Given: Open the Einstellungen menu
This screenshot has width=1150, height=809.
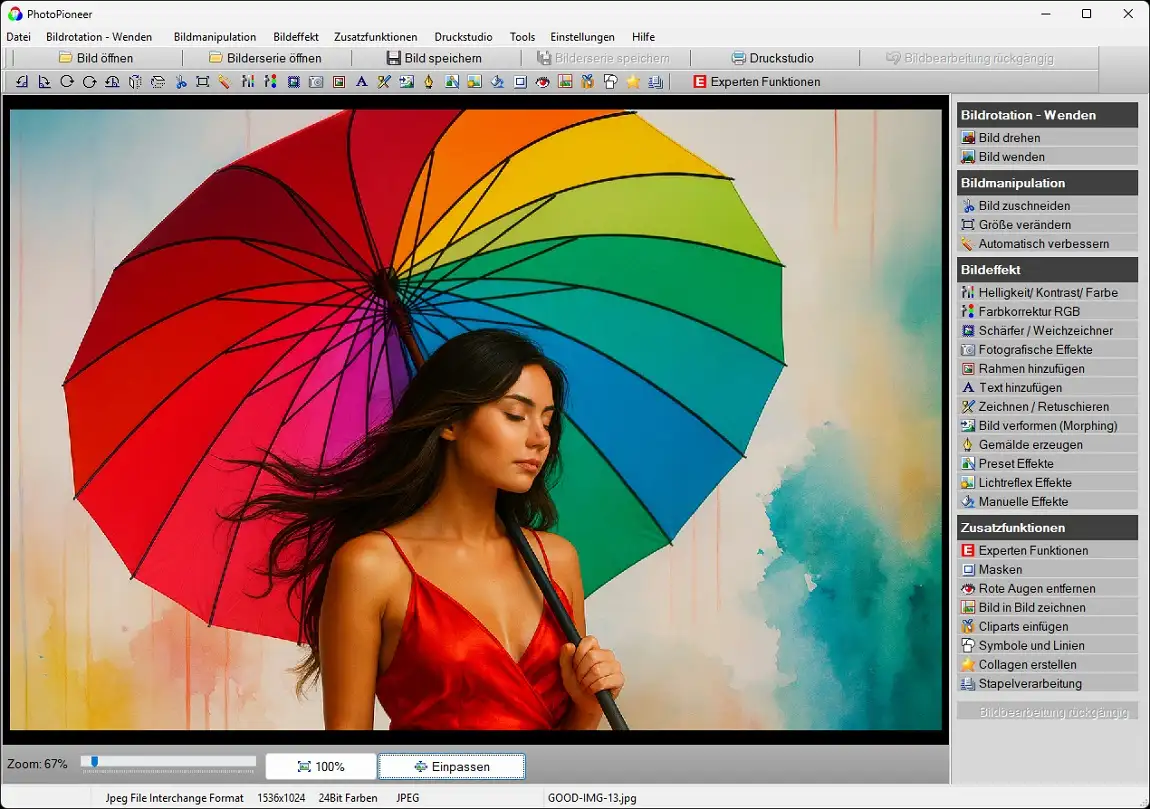Looking at the screenshot, I should point(583,37).
